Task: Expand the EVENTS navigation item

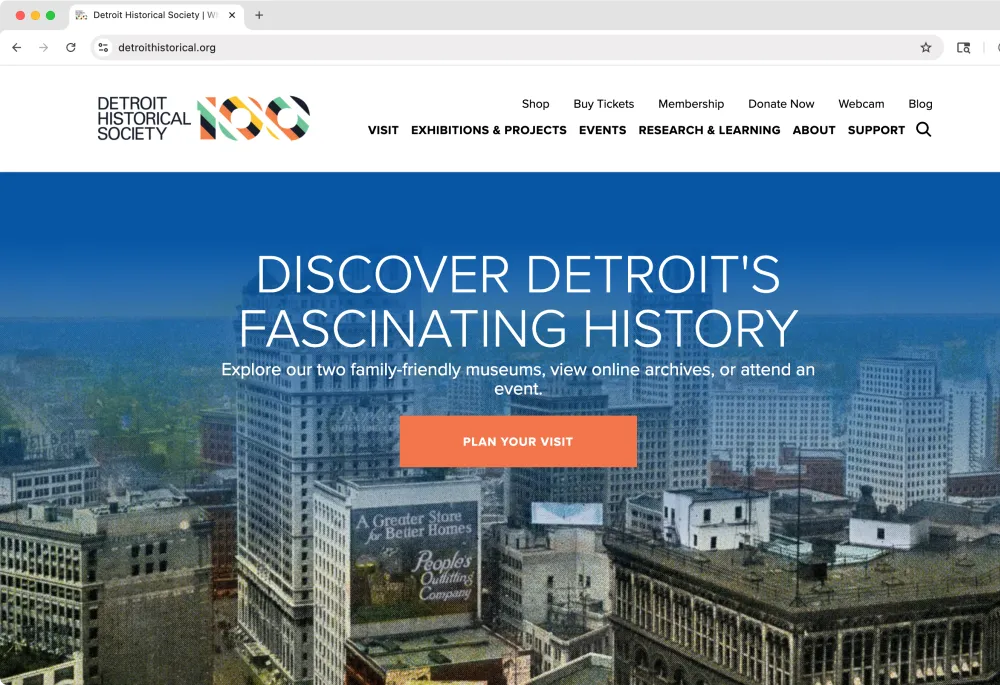Action: pos(603,130)
